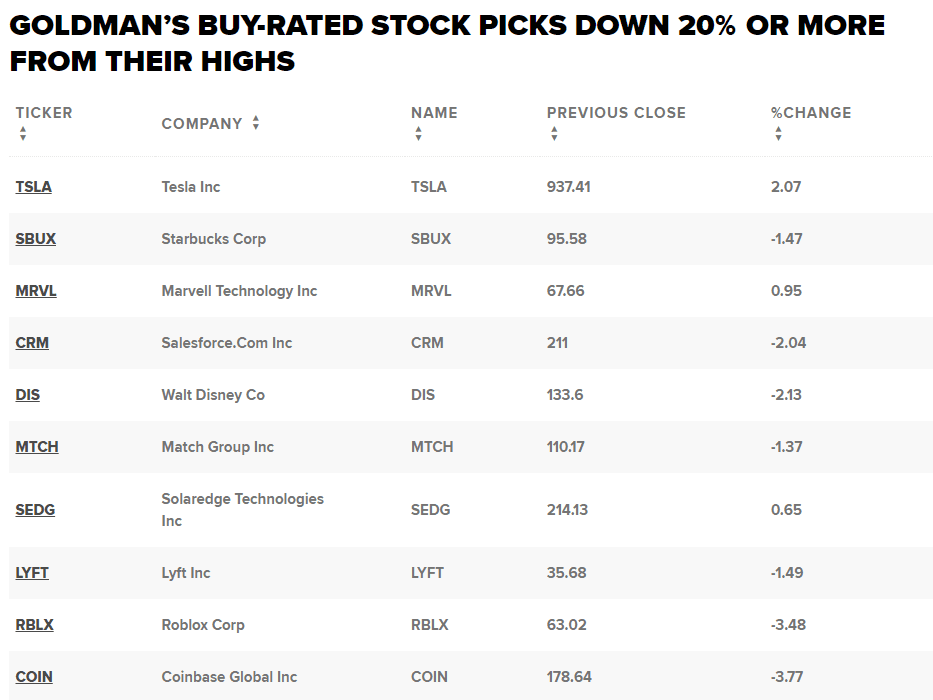Open the SEDG ticker link
Viewport: 933px width, 700px height.
point(35,510)
